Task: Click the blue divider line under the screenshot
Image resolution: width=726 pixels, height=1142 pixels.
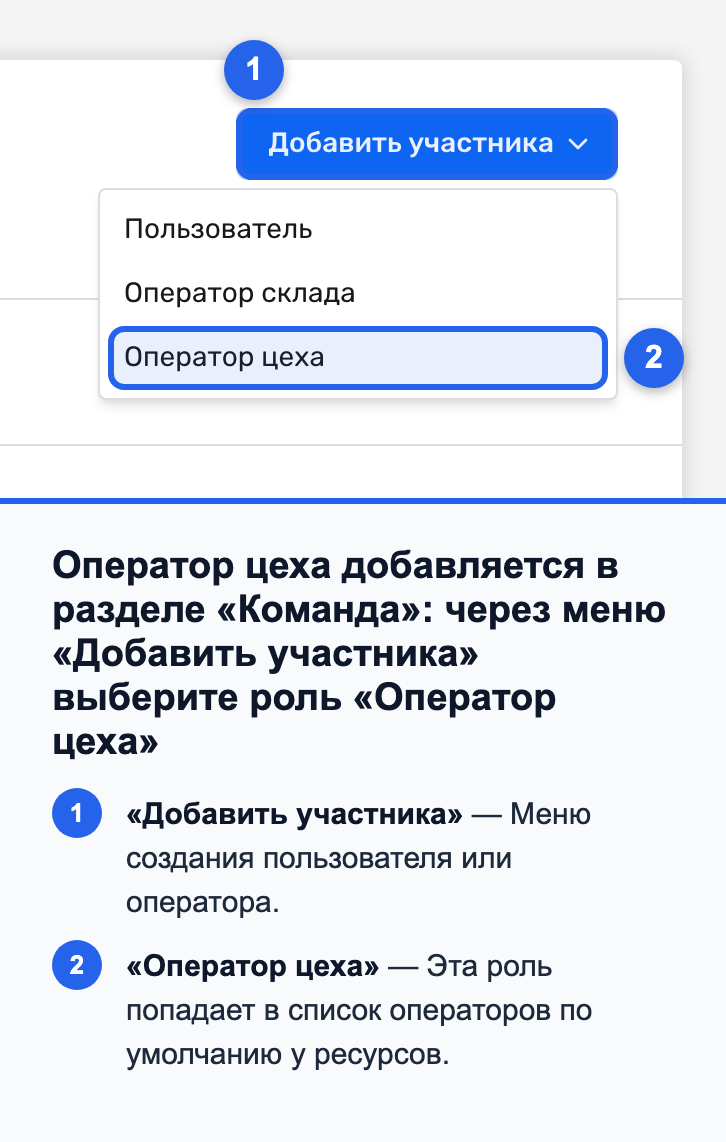Action: (363, 500)
